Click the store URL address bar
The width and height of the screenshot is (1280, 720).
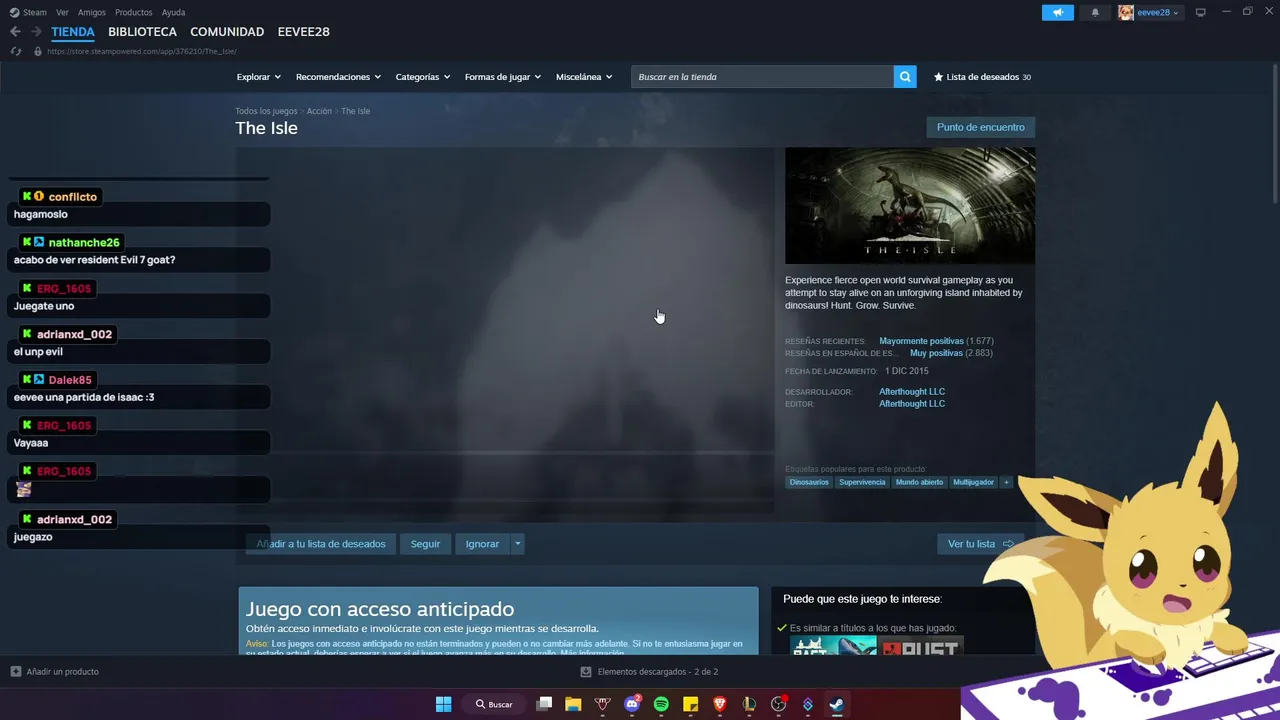[x=141, y=51]
